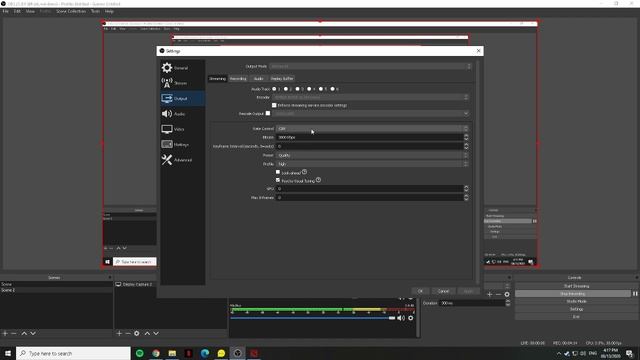Screen dimensions: 640x360
Task: Move source up in Sources panel
Action: pyautogui.click(x=147, y=333)
